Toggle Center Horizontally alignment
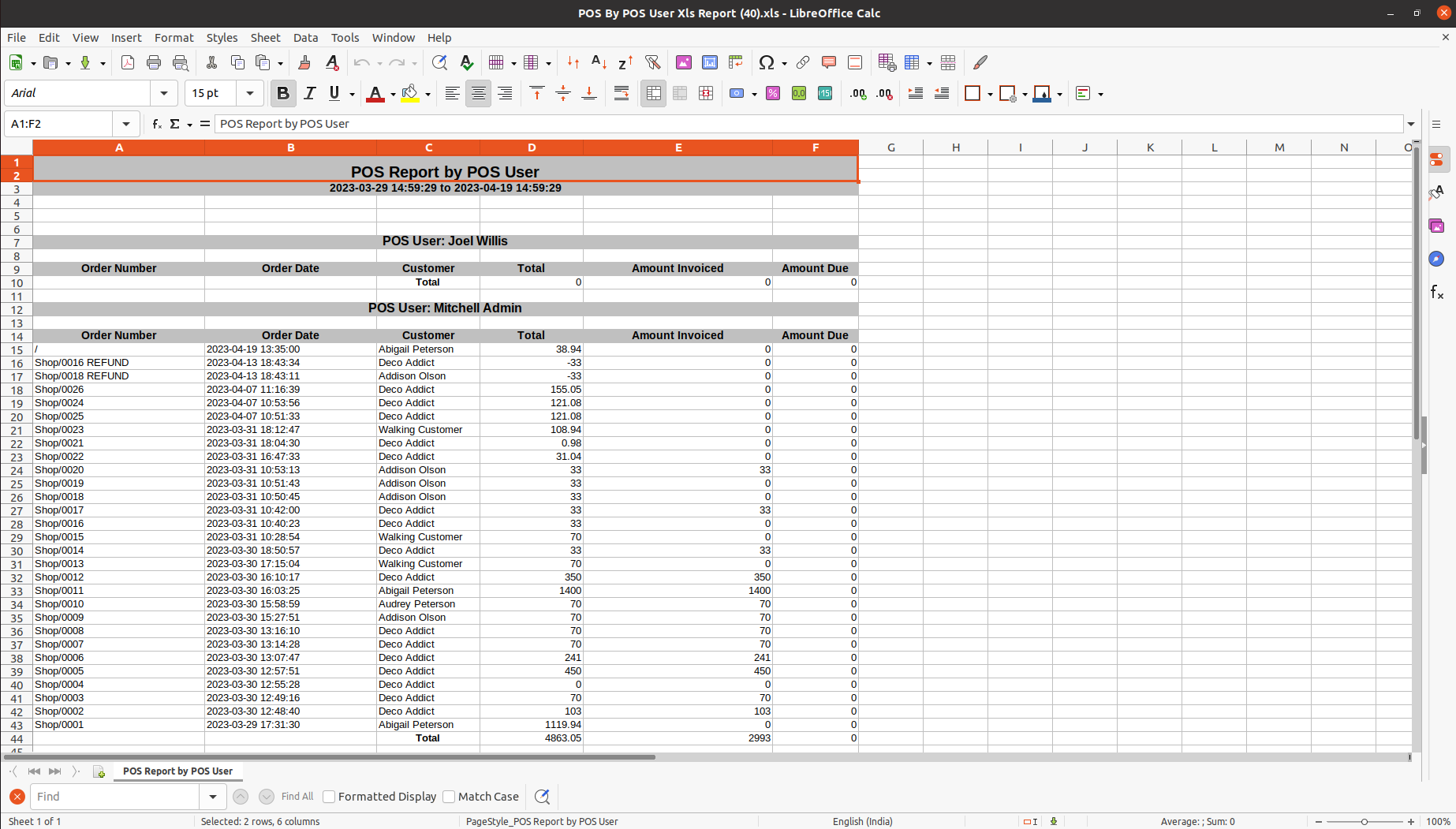 click(x=478, y=93)
